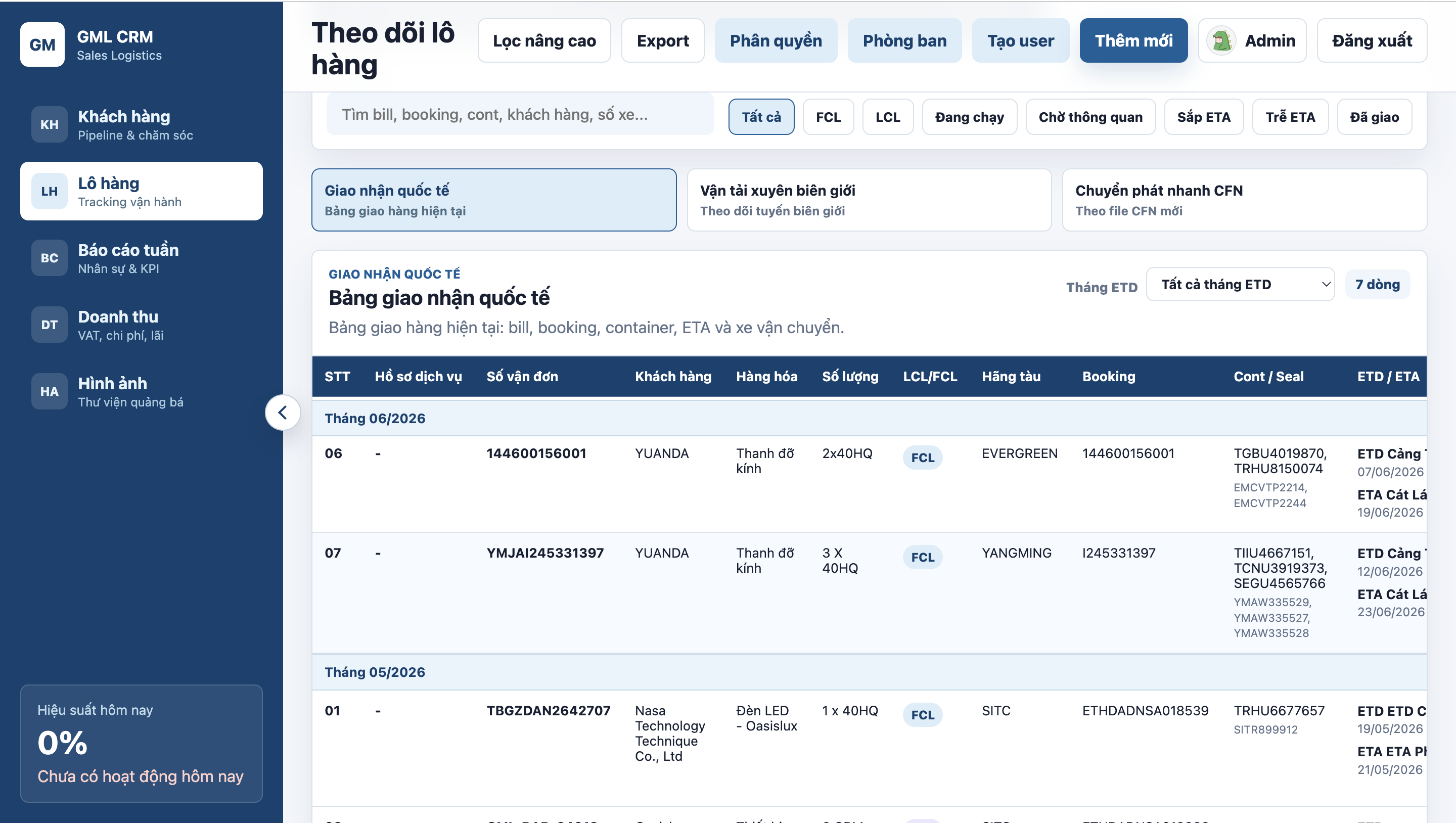The height and width of the screenshot is (823, 1456).
Task: Filter by Sắp ETA status
Action: point(1204,117)
